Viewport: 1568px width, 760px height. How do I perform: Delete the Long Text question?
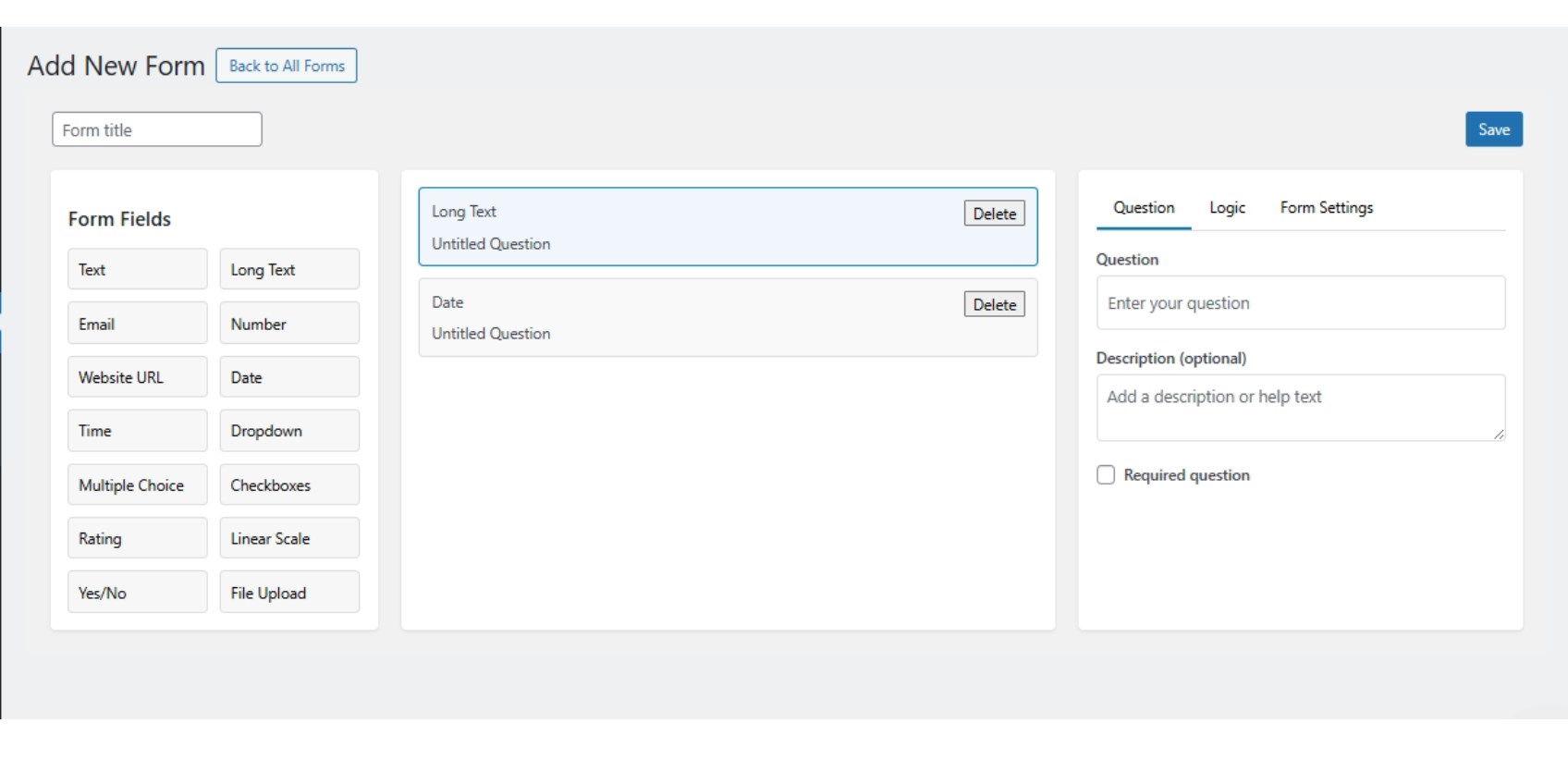tap(994, 214)
